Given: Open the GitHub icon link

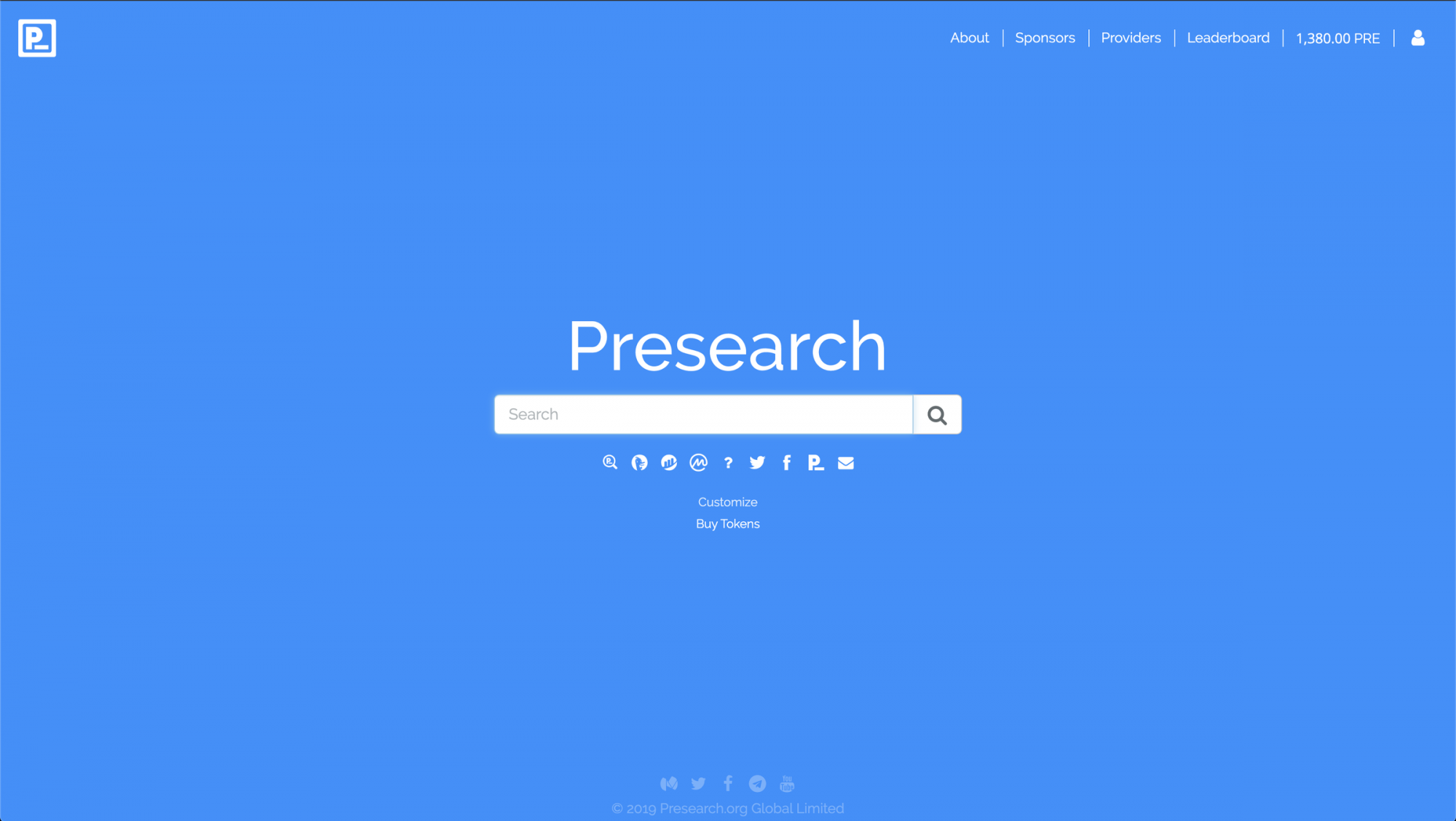Looking at the screenshot, I should click(x=639, y=462).
